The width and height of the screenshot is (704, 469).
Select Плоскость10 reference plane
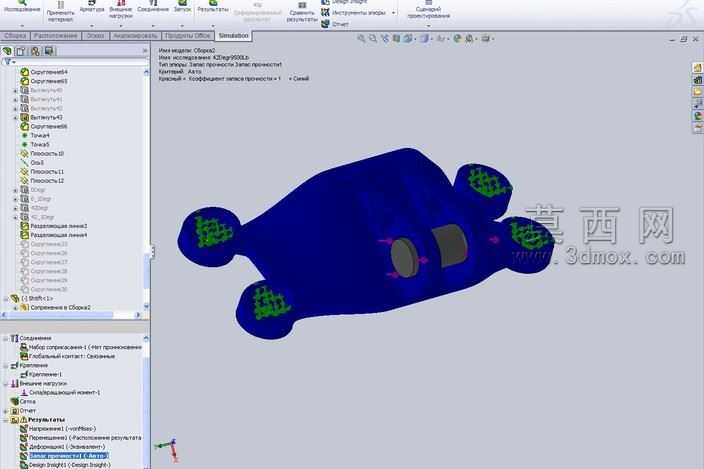42,153
